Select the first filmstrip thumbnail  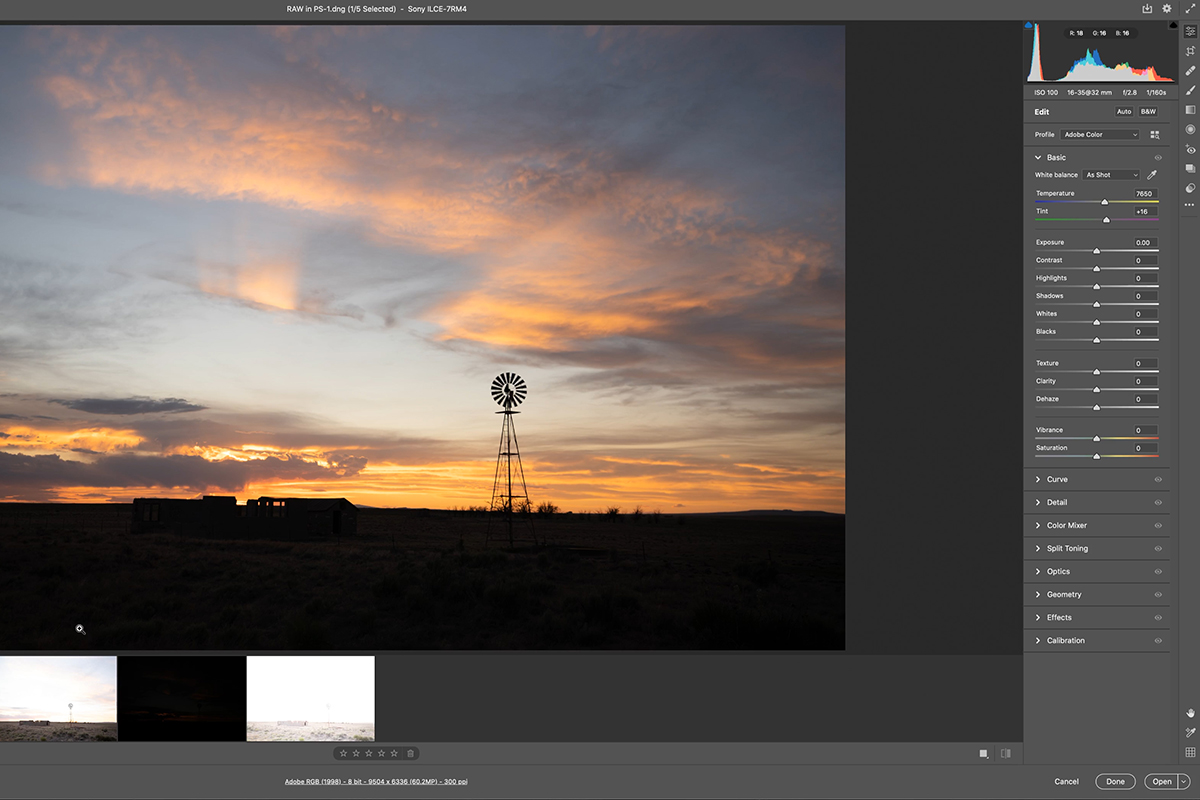point(59,697)
